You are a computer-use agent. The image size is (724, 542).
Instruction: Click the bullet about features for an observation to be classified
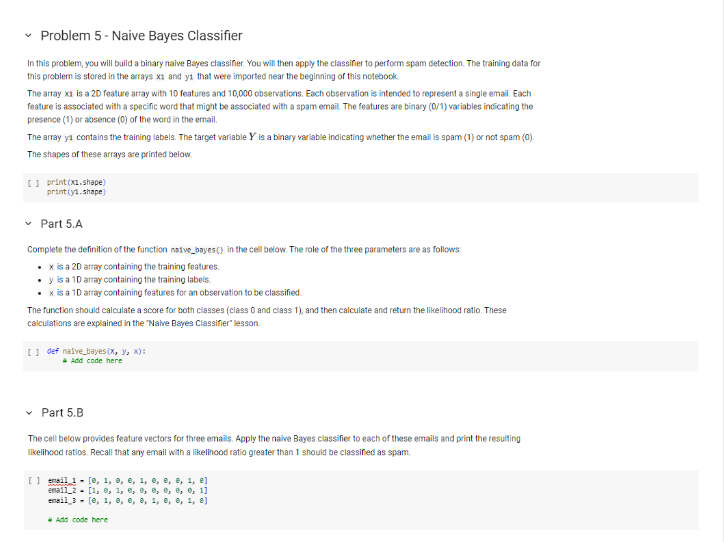point(175,293)
